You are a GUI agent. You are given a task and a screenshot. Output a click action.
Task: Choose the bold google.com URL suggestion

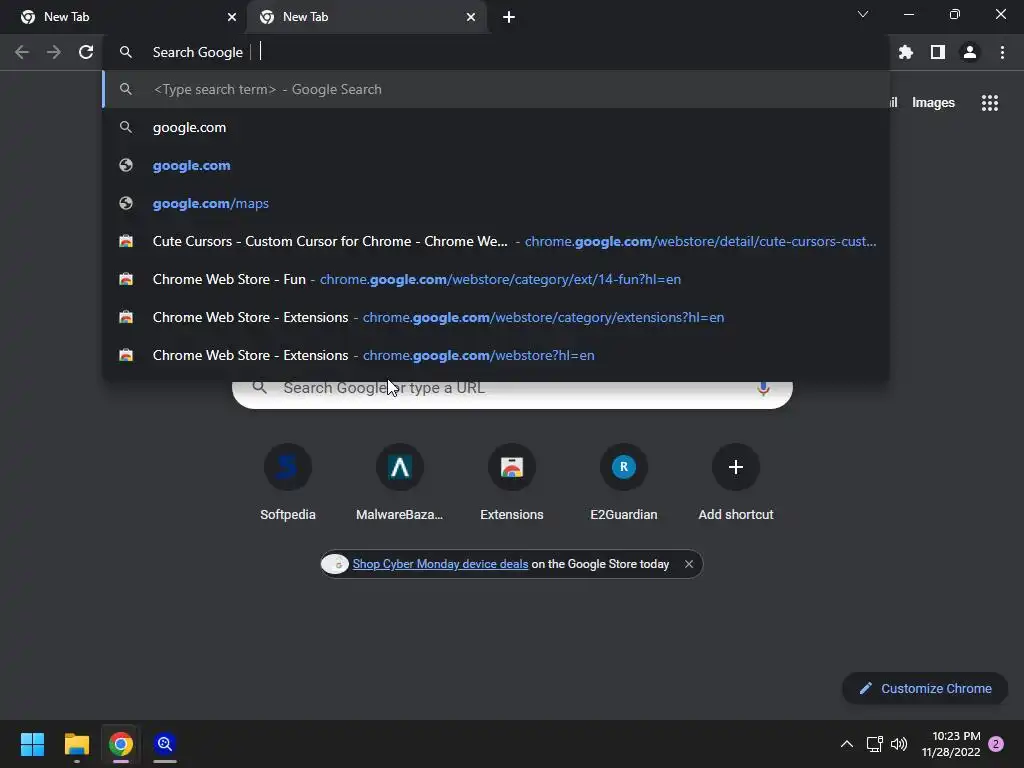pyautogui.click(x=496, y=165)
